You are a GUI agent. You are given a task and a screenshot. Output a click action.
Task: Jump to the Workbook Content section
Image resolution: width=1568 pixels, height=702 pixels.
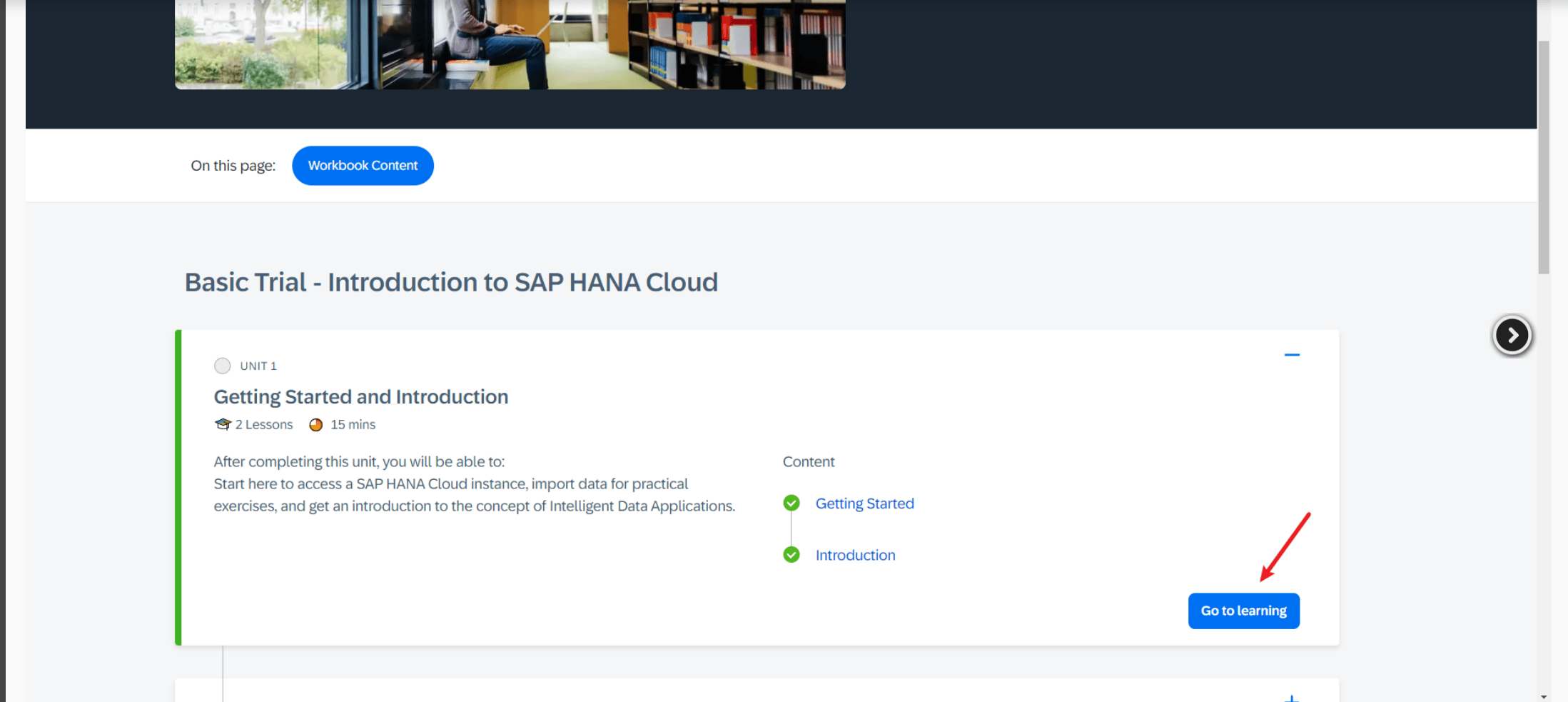point(363,166)
